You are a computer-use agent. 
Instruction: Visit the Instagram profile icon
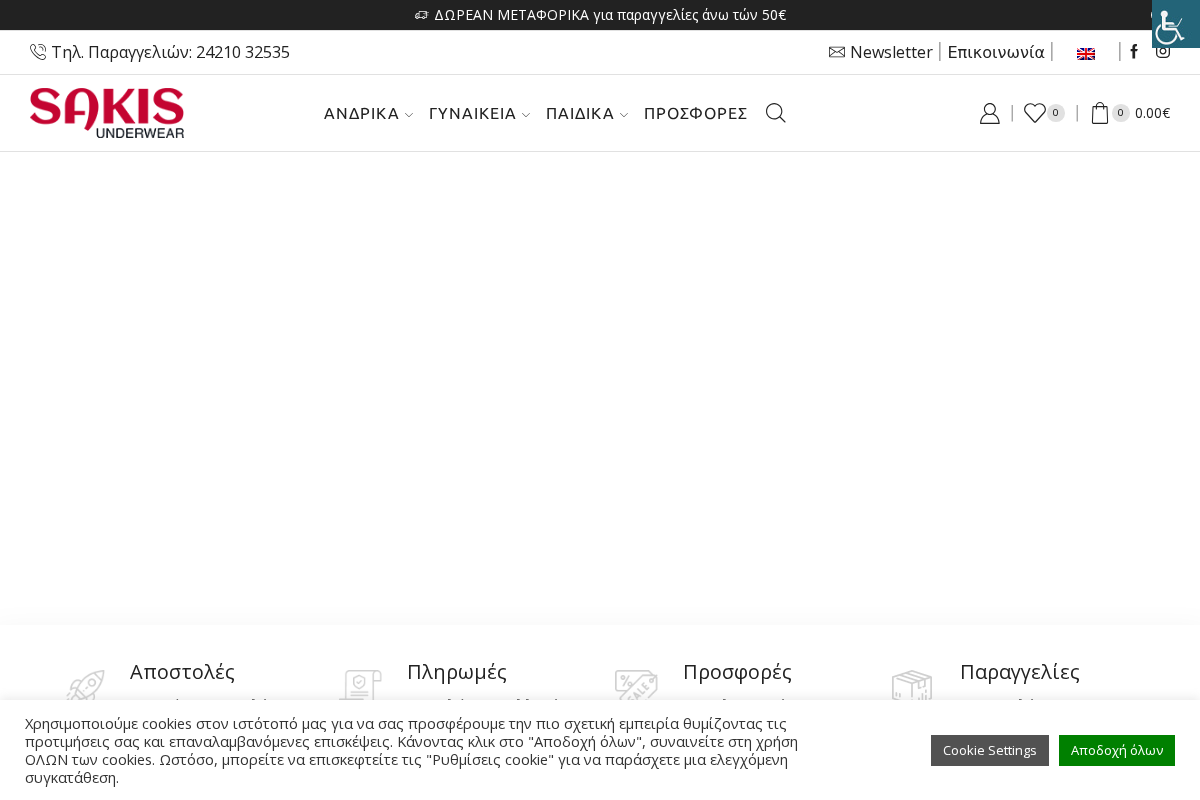tap(1163, 52)
